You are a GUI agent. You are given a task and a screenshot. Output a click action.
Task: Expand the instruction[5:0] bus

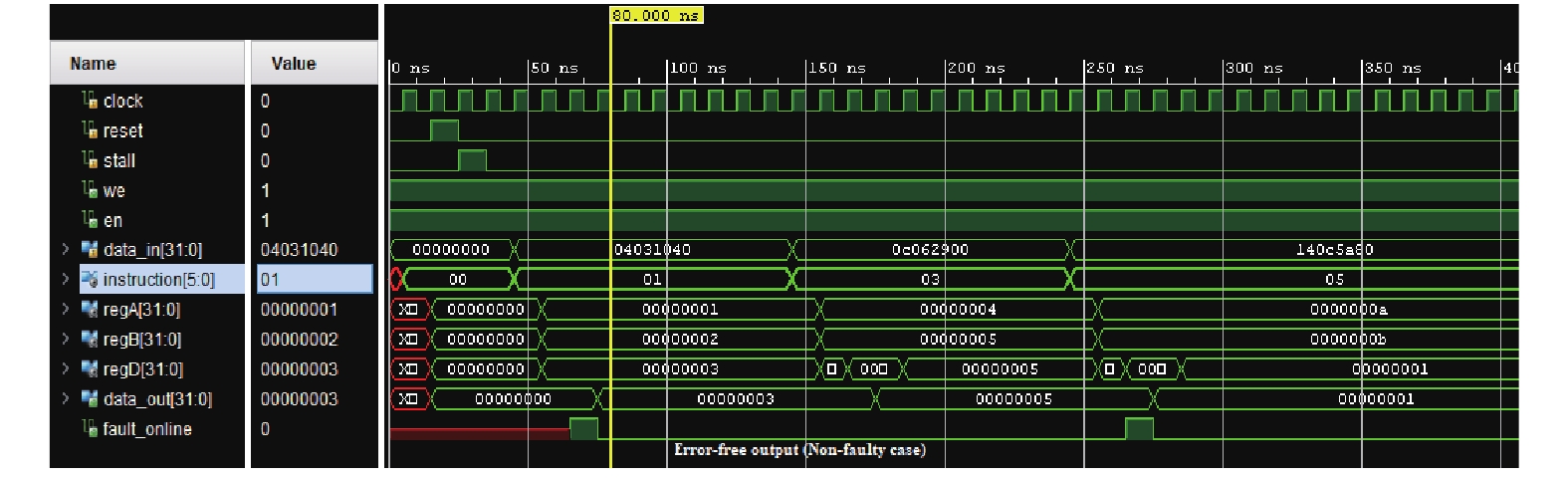pyautogui.click(x=66, y=280)
